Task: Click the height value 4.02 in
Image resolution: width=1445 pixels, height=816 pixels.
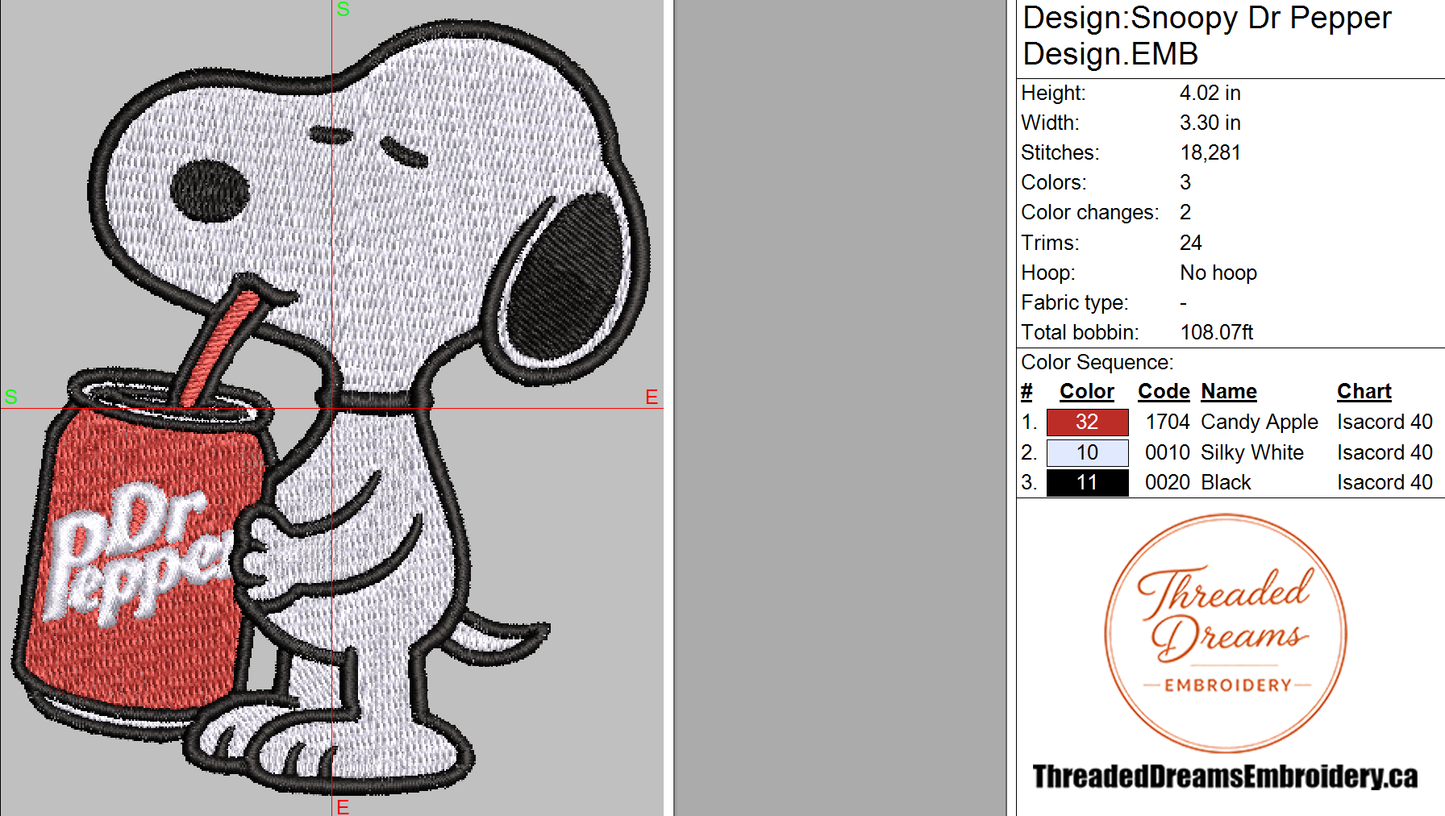Action: pyautogui.click(x=1210, y=93)
